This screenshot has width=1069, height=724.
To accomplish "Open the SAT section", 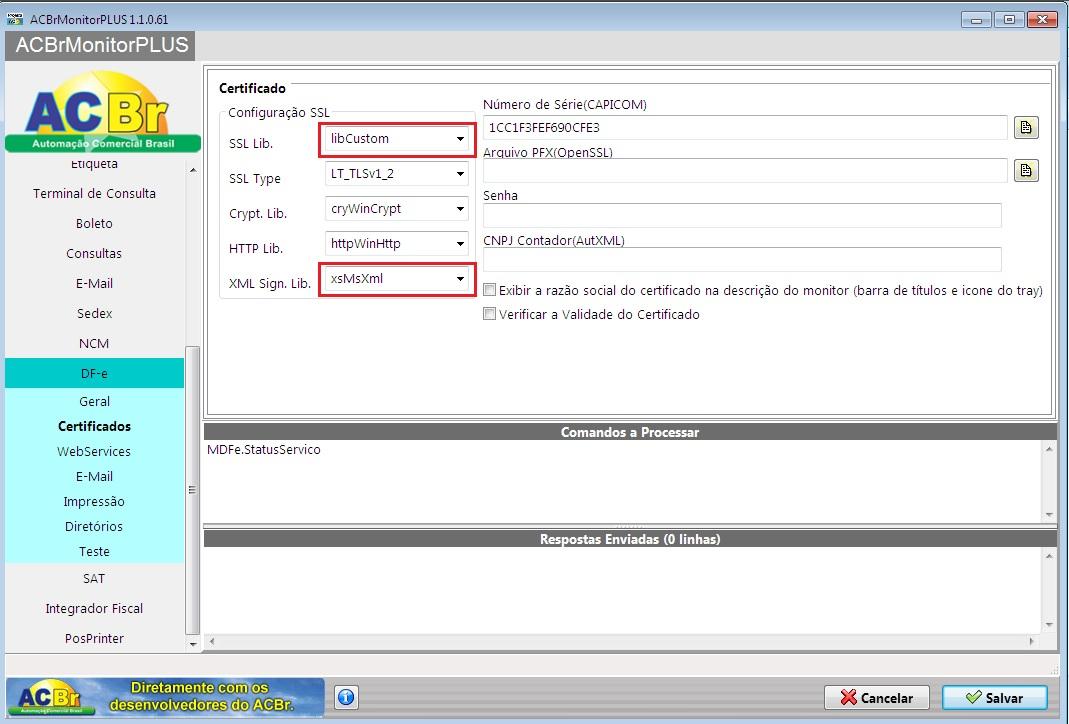I will [x=94, y=579].
